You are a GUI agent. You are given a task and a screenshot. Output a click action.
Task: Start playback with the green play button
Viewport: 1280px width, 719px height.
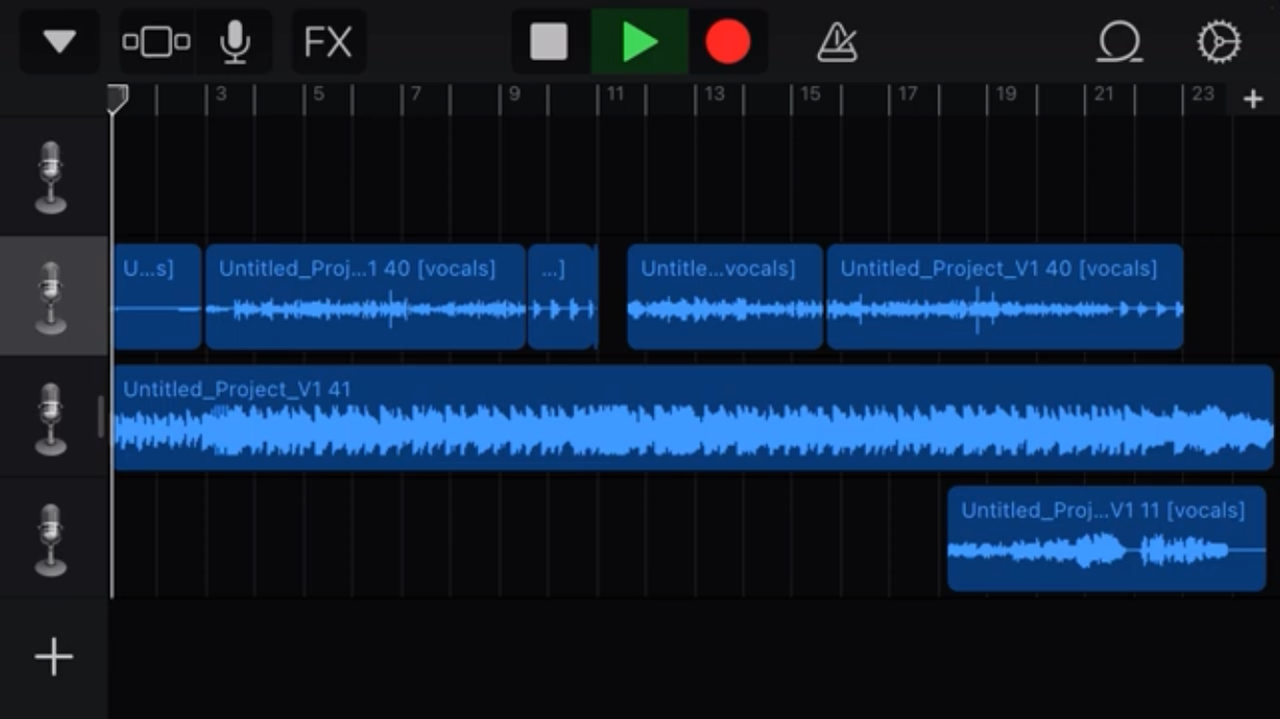click(x=639, y=42)
